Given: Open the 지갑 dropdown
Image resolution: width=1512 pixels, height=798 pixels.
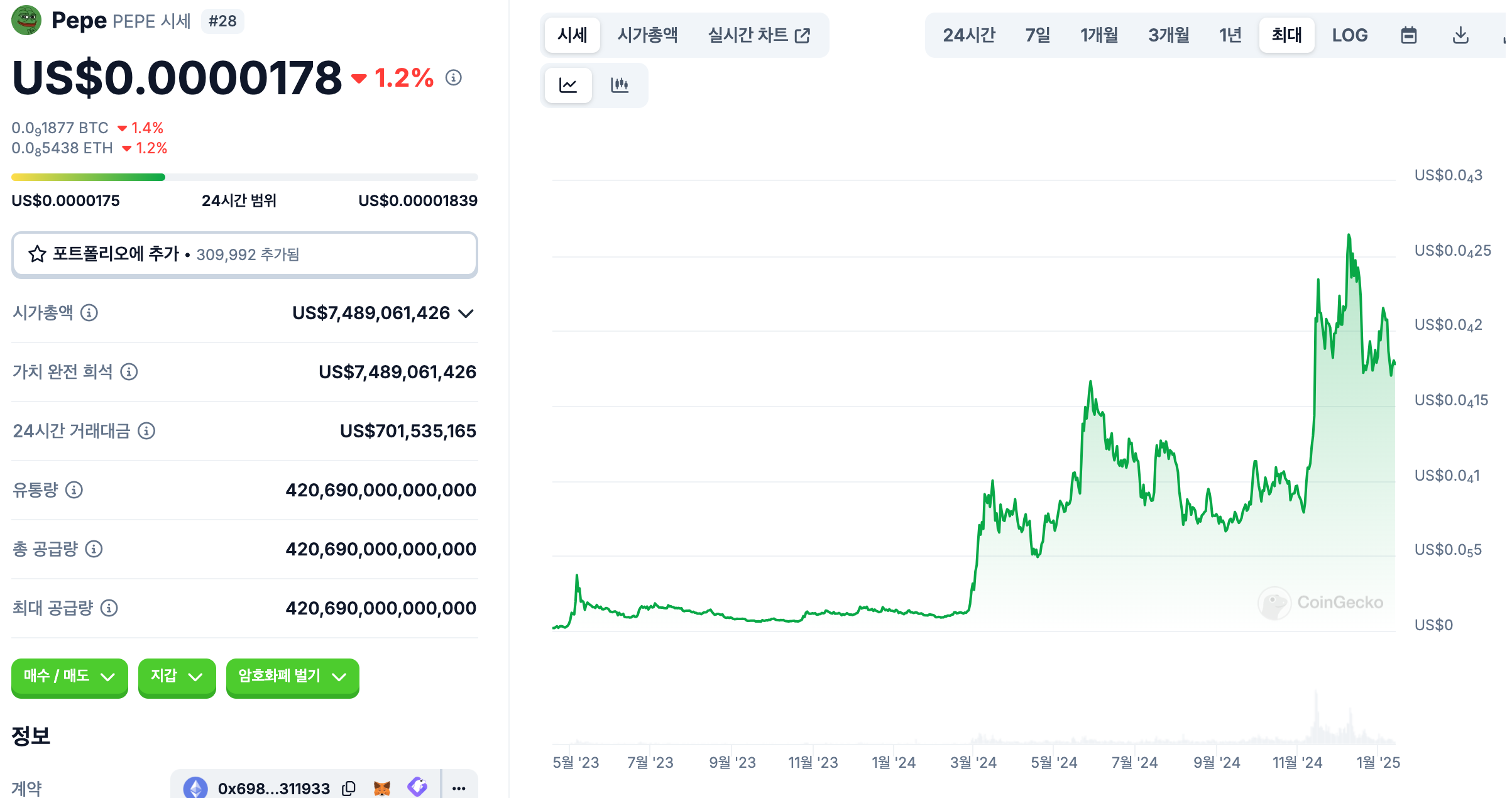Looking at the screenshot, I should pyautogui.click(x=177, y=677).
